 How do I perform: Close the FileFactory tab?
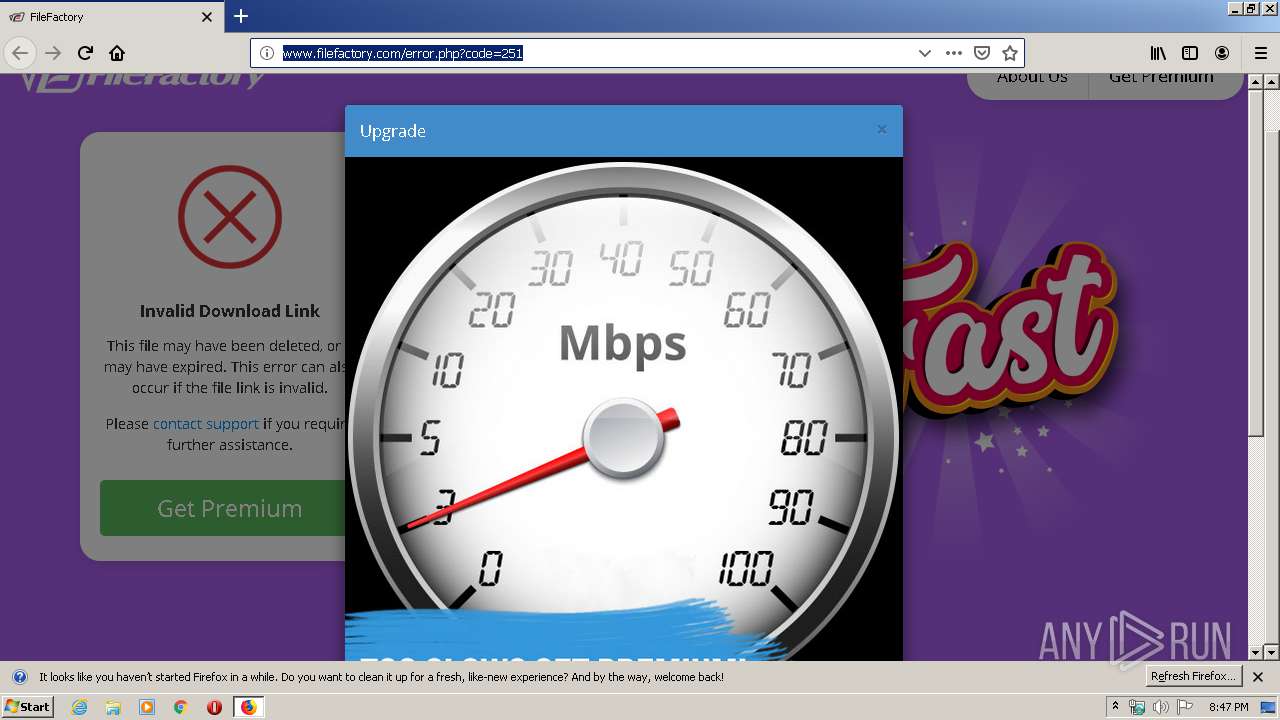click(207, 17)
